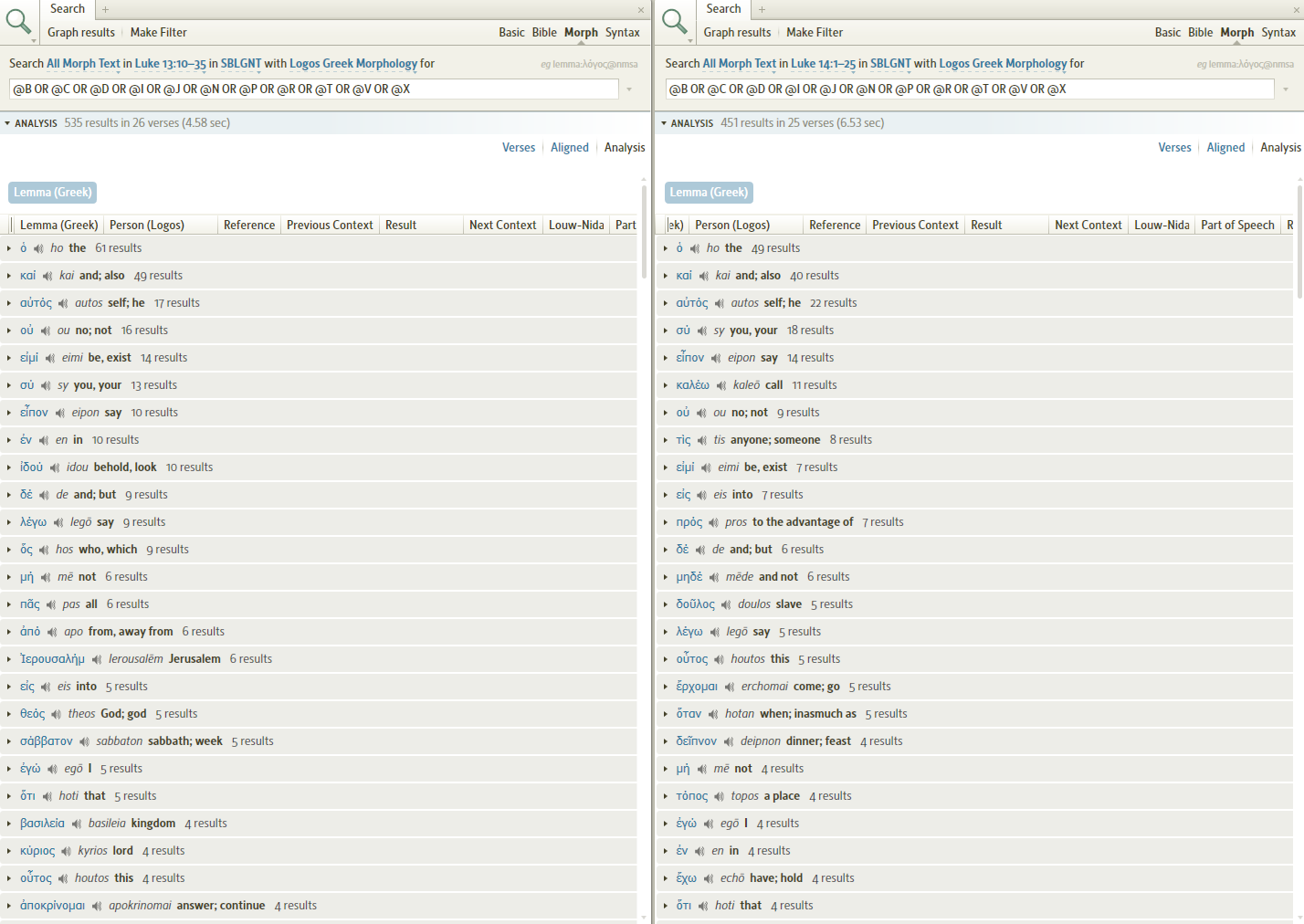
Task: Play audio for ἰδού in left panel
Action: pos(55,467)
